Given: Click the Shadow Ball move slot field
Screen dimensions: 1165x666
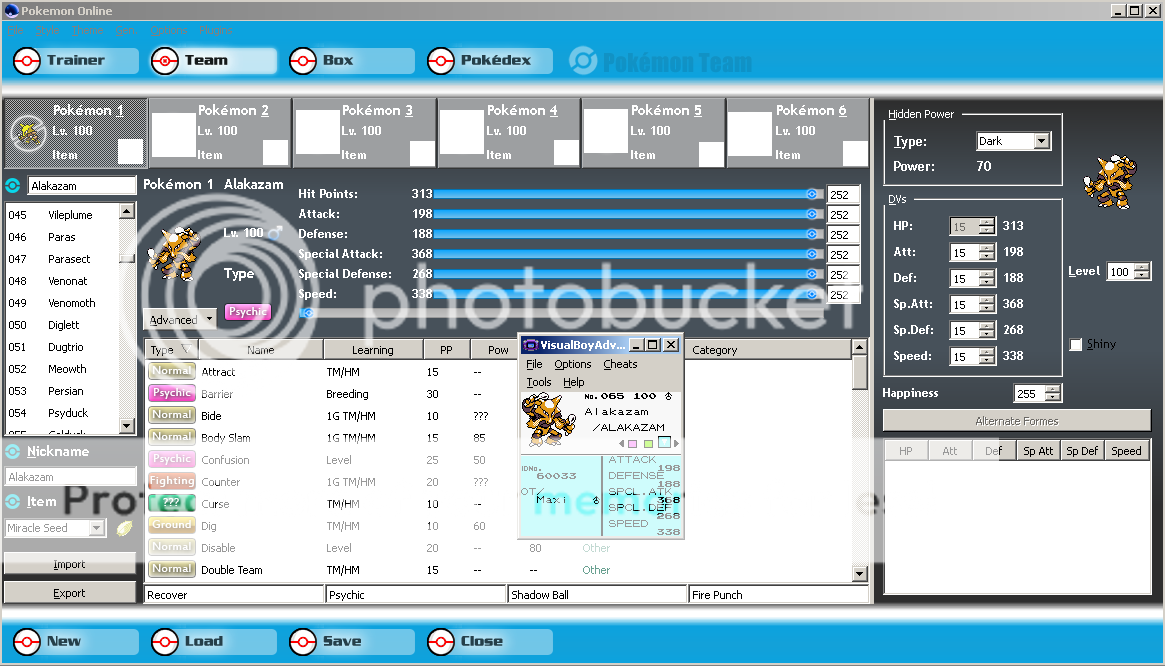Looking at the screenshot, I should click(597, 595).
